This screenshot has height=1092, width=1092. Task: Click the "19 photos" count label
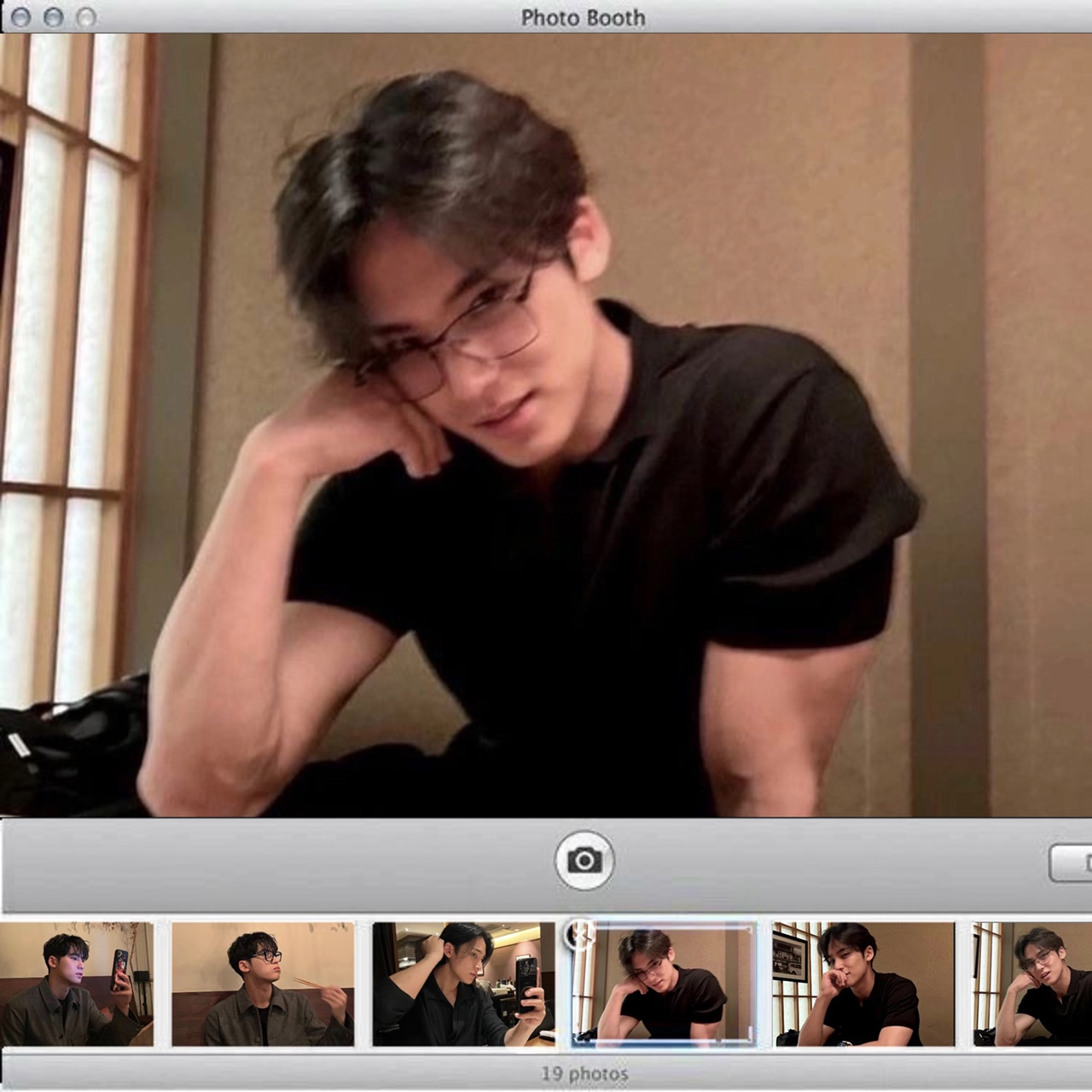[x=584, y=1073]
